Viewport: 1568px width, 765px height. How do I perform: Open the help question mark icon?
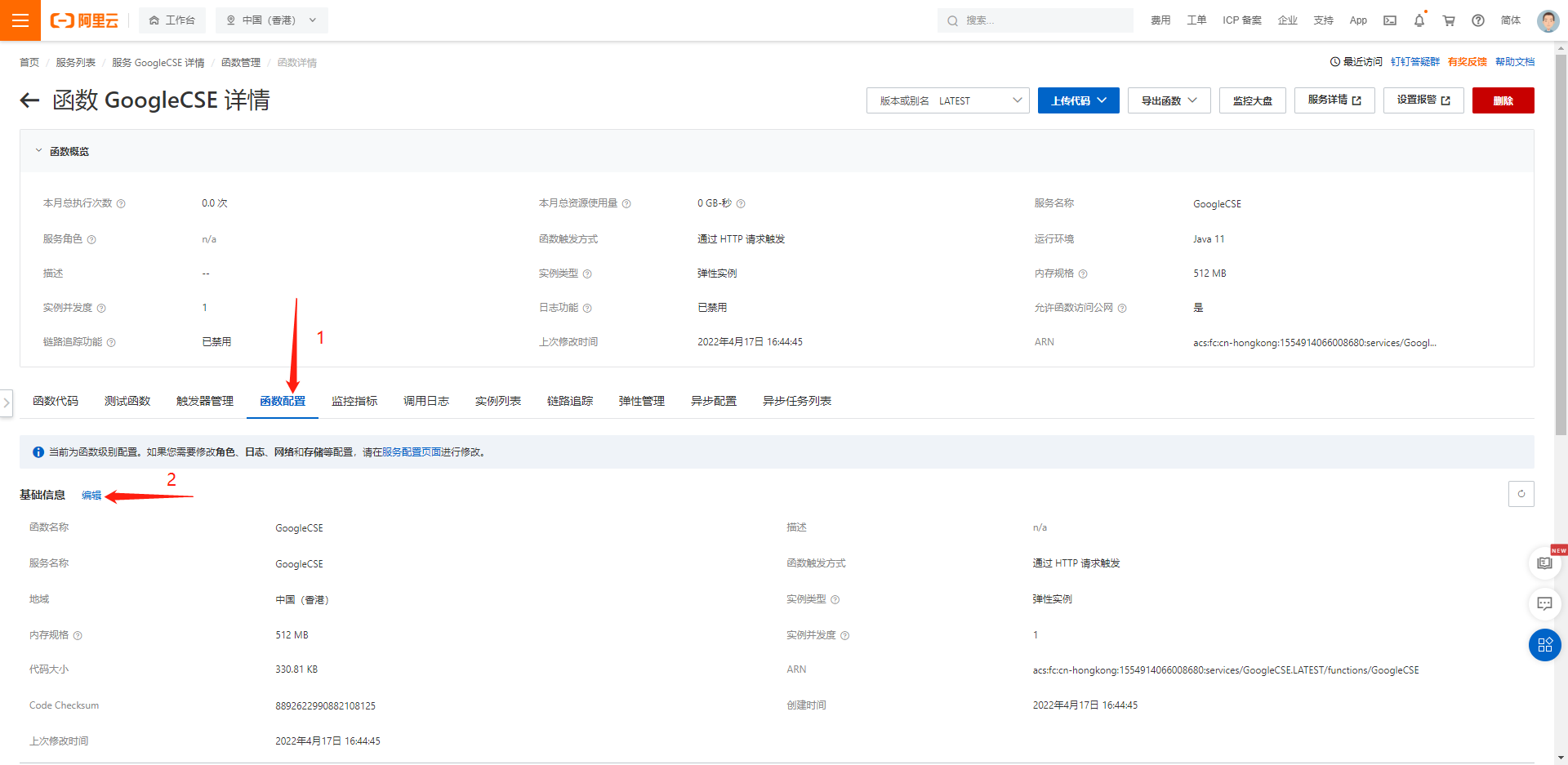pyautogui.click(x=1478, y=20)
